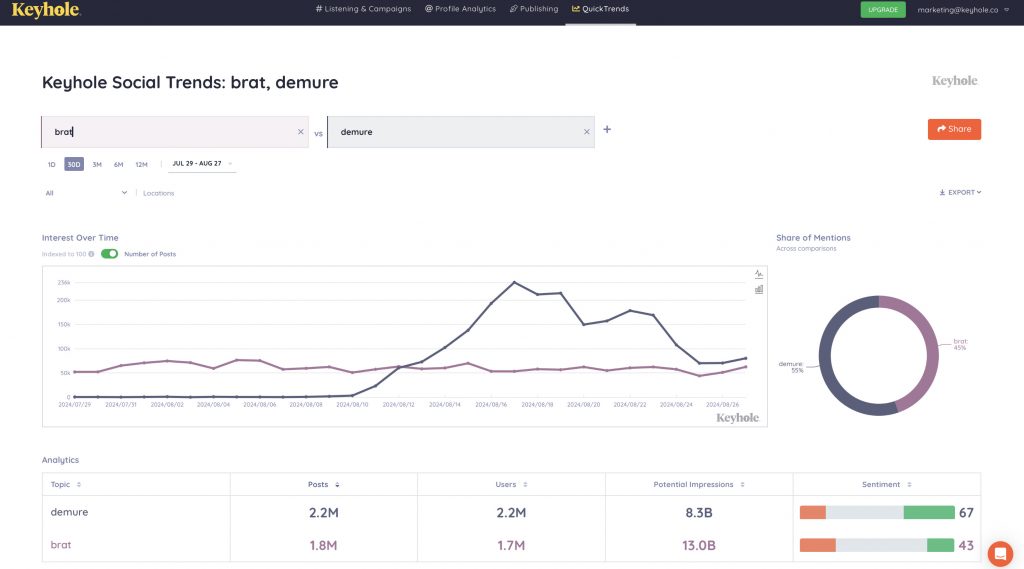Go to Listening & Campaigns tab
1024x569 pixels.
point(363,9)
